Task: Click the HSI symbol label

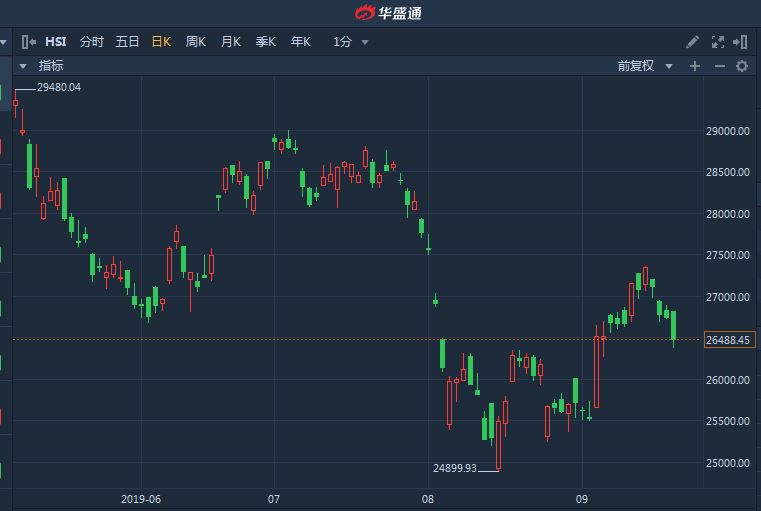Action: (55, 42)
